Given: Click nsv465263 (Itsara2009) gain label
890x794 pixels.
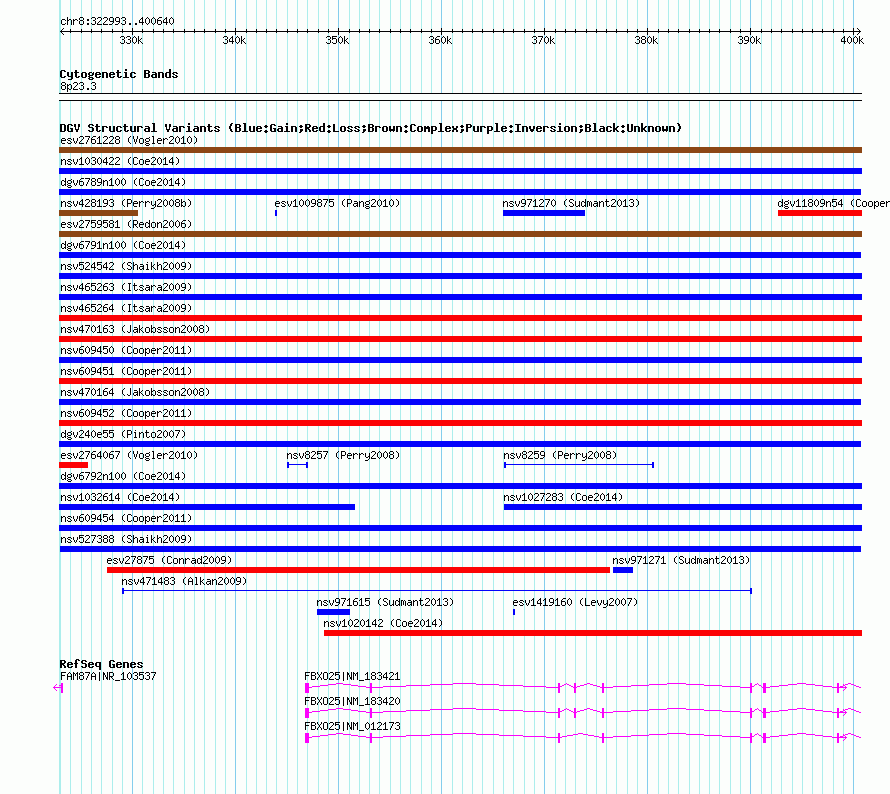Looking at the screenshot, I should 126,287.
